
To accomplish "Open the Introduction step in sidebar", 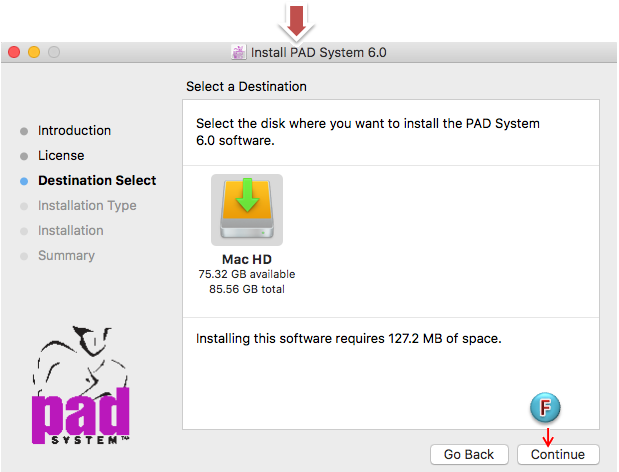I will tap(74, 131).
